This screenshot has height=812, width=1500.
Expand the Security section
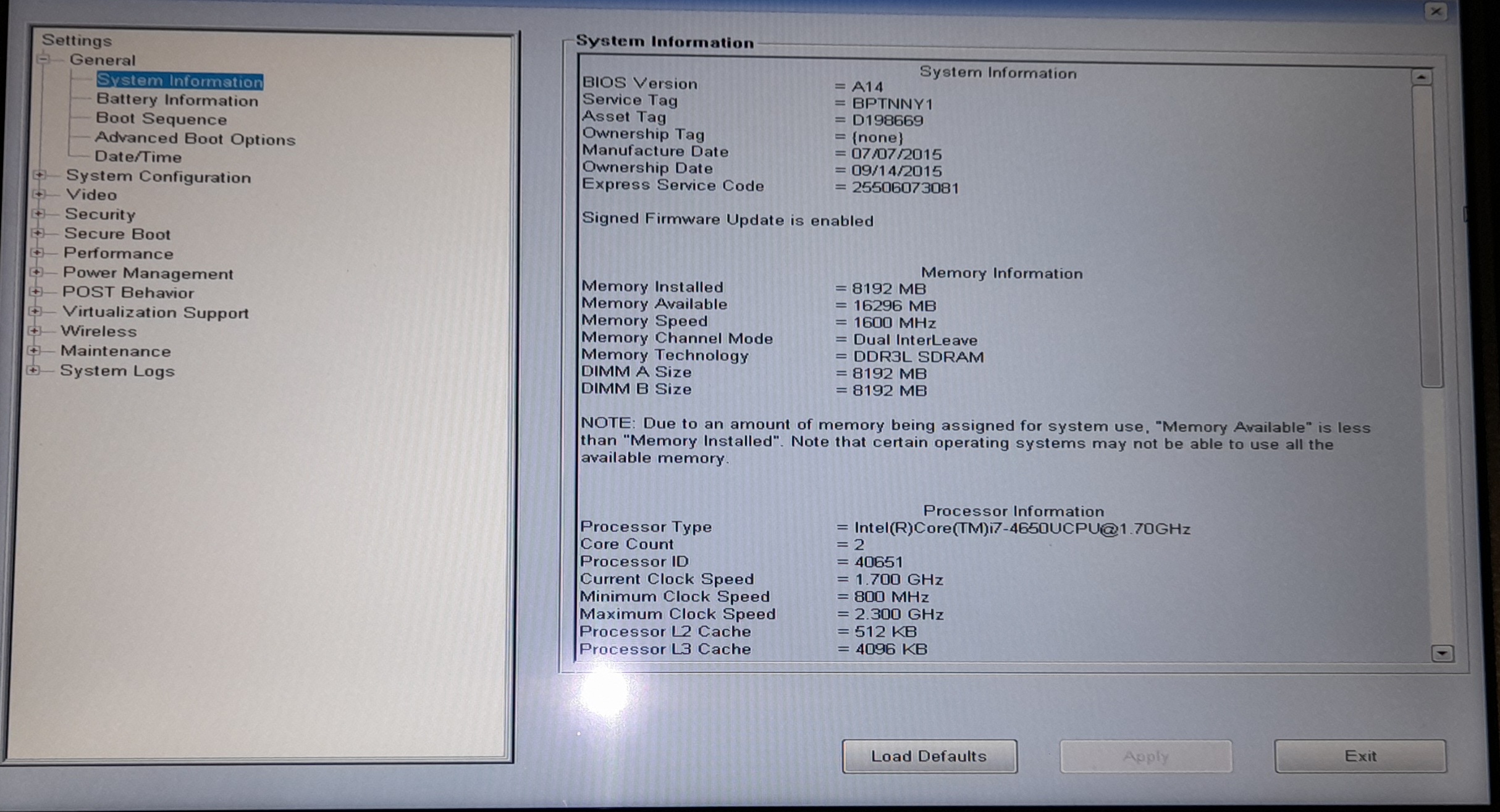(39, 214)
